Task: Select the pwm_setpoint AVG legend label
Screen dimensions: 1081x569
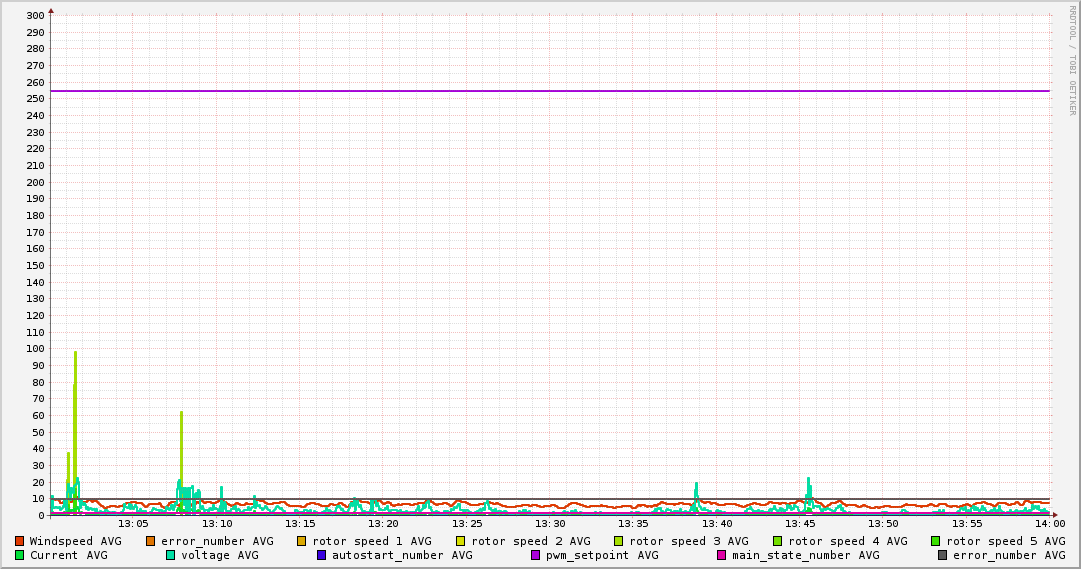Action: tap(603, 555)
